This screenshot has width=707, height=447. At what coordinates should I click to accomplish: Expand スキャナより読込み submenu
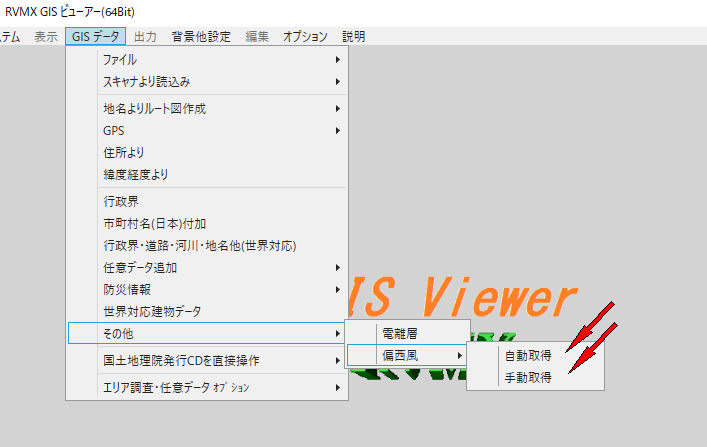click(146, 81)
